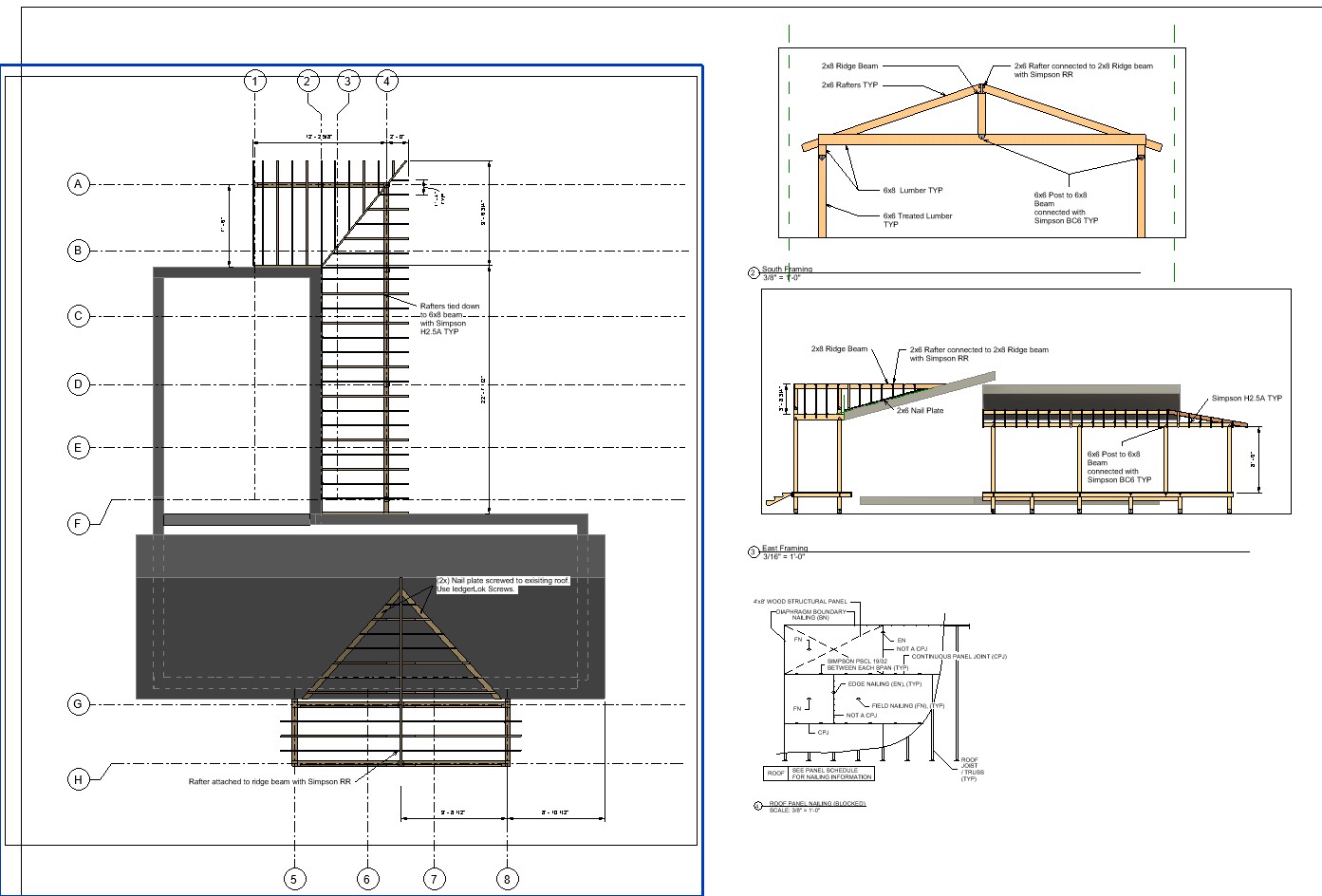1322x896 pixels.
Task: Click the 2' - 0" dimension near grid 4
Action: (x=398, y=137)
